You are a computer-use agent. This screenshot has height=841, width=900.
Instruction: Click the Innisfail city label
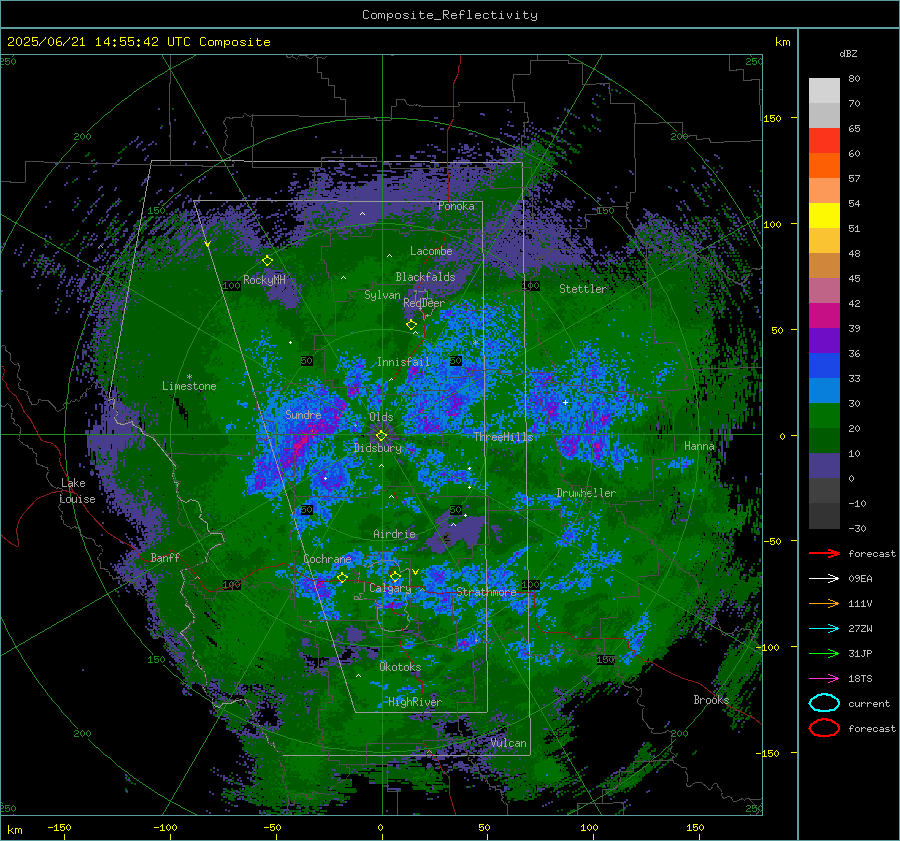pyautogui.click(x=403, y=362)
